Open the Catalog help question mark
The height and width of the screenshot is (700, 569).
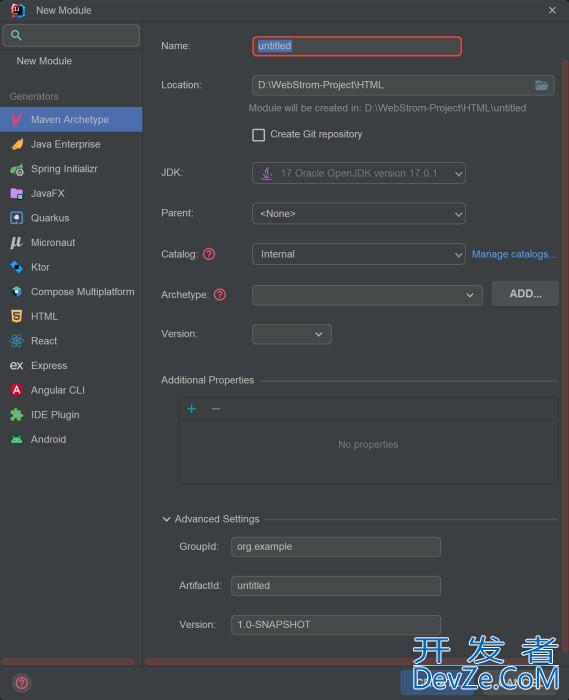[209, 254]
